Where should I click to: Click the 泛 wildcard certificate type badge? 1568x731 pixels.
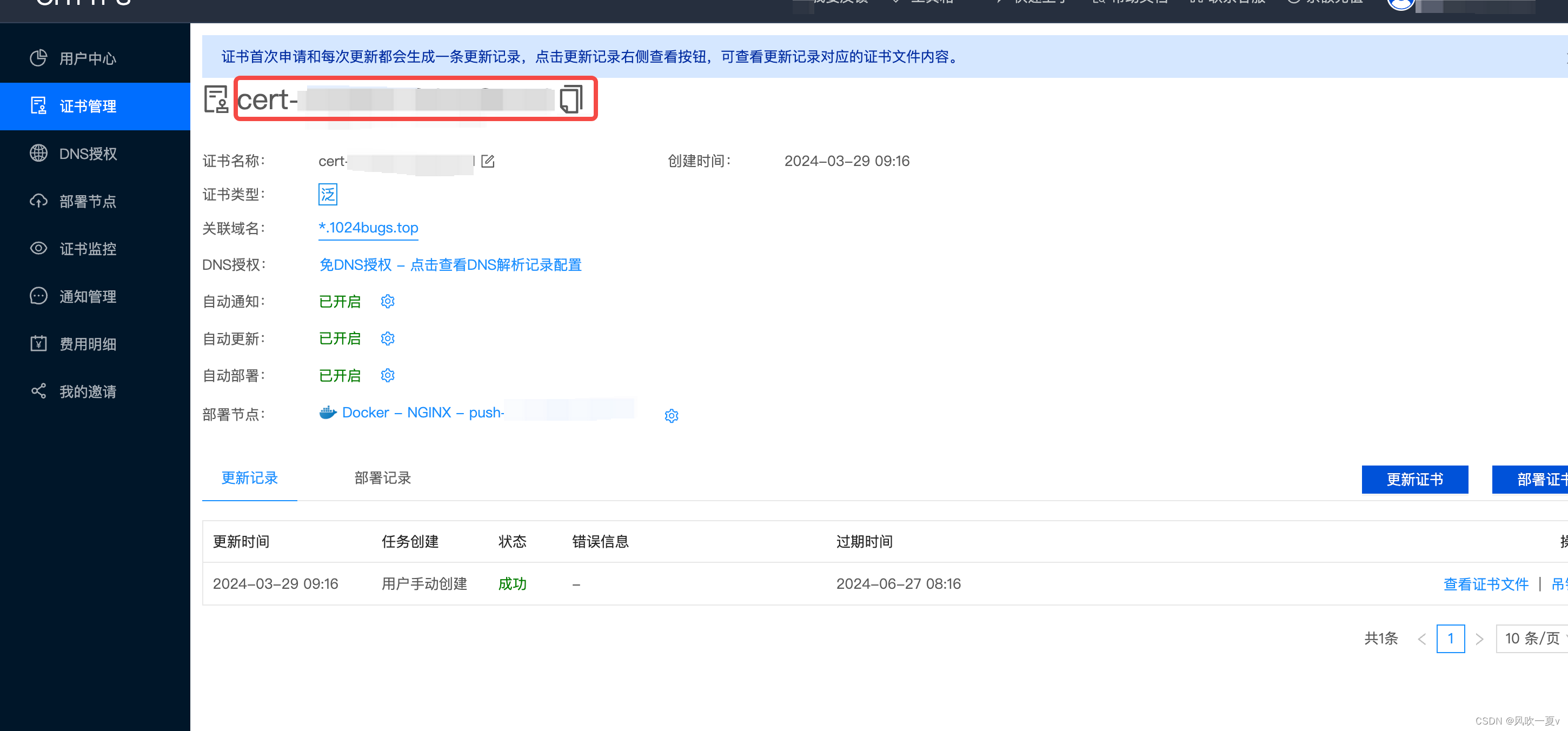point(328,194)
